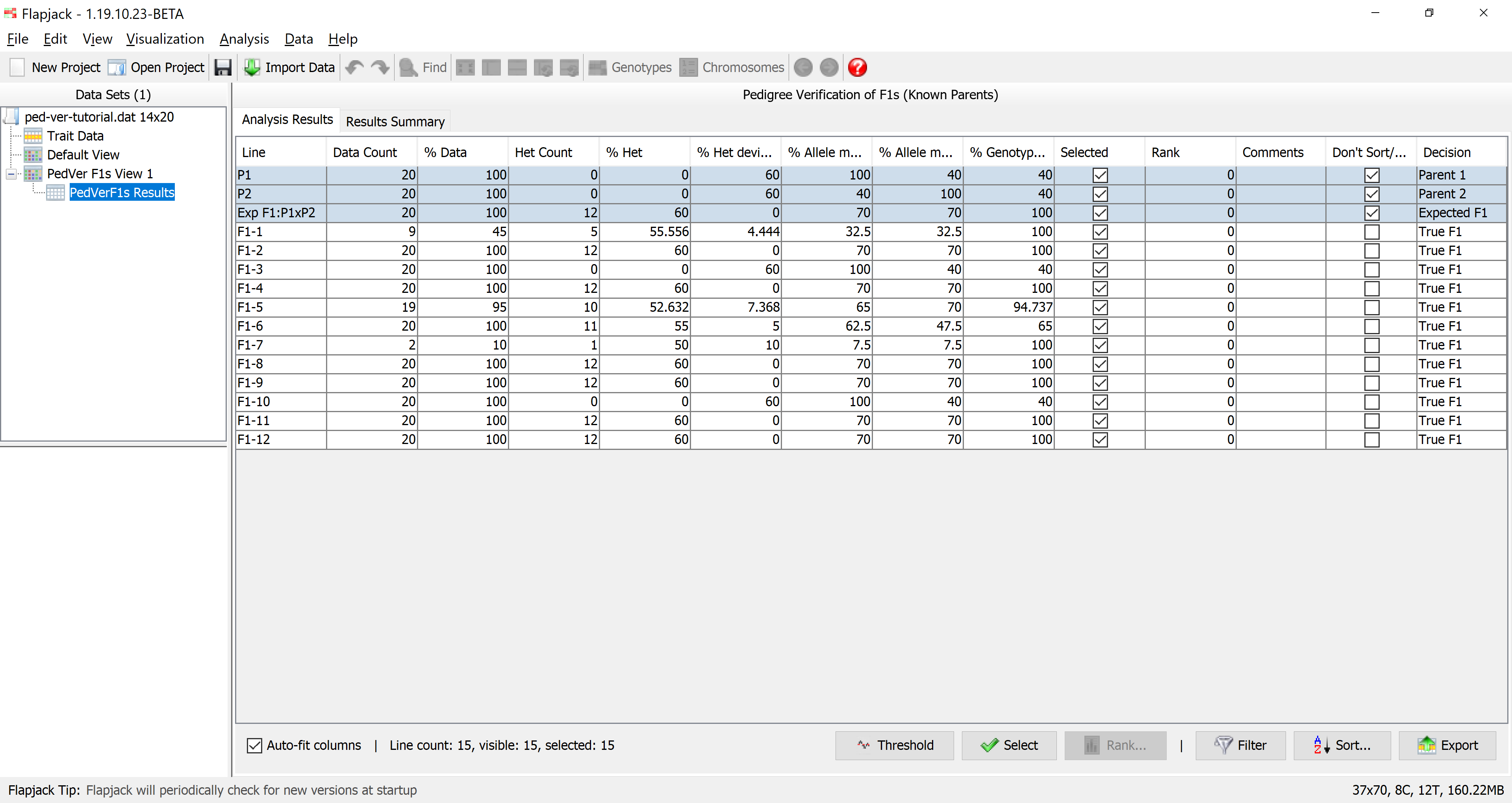Toggle the Selected checkbox for F1-3
Image resolution: width=1512 pixels, height=803 pixels.
[x=1100, y=269]
